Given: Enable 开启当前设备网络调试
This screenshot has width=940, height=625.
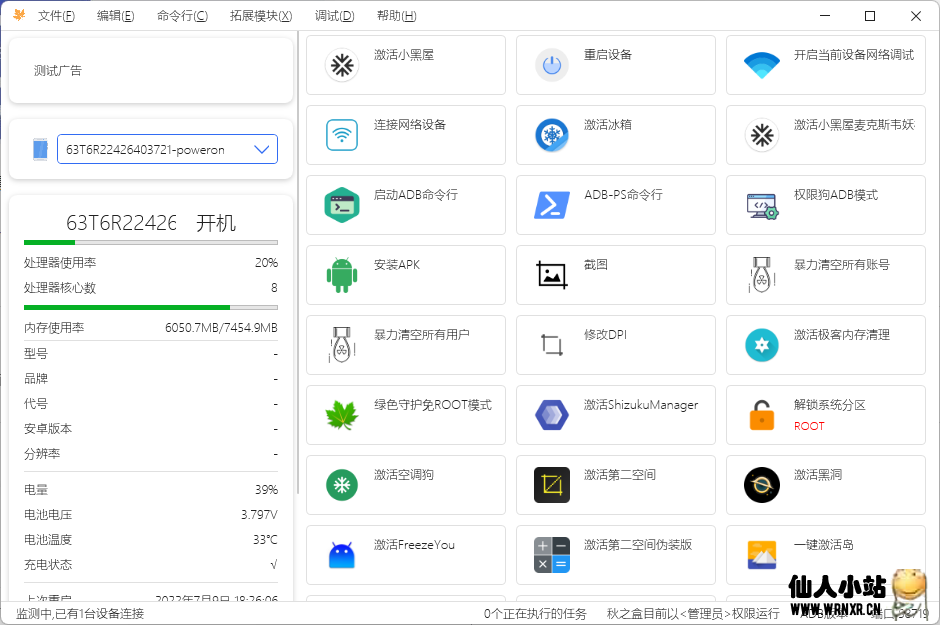Looking at the screenshot, I should click(x=760, y=64).
